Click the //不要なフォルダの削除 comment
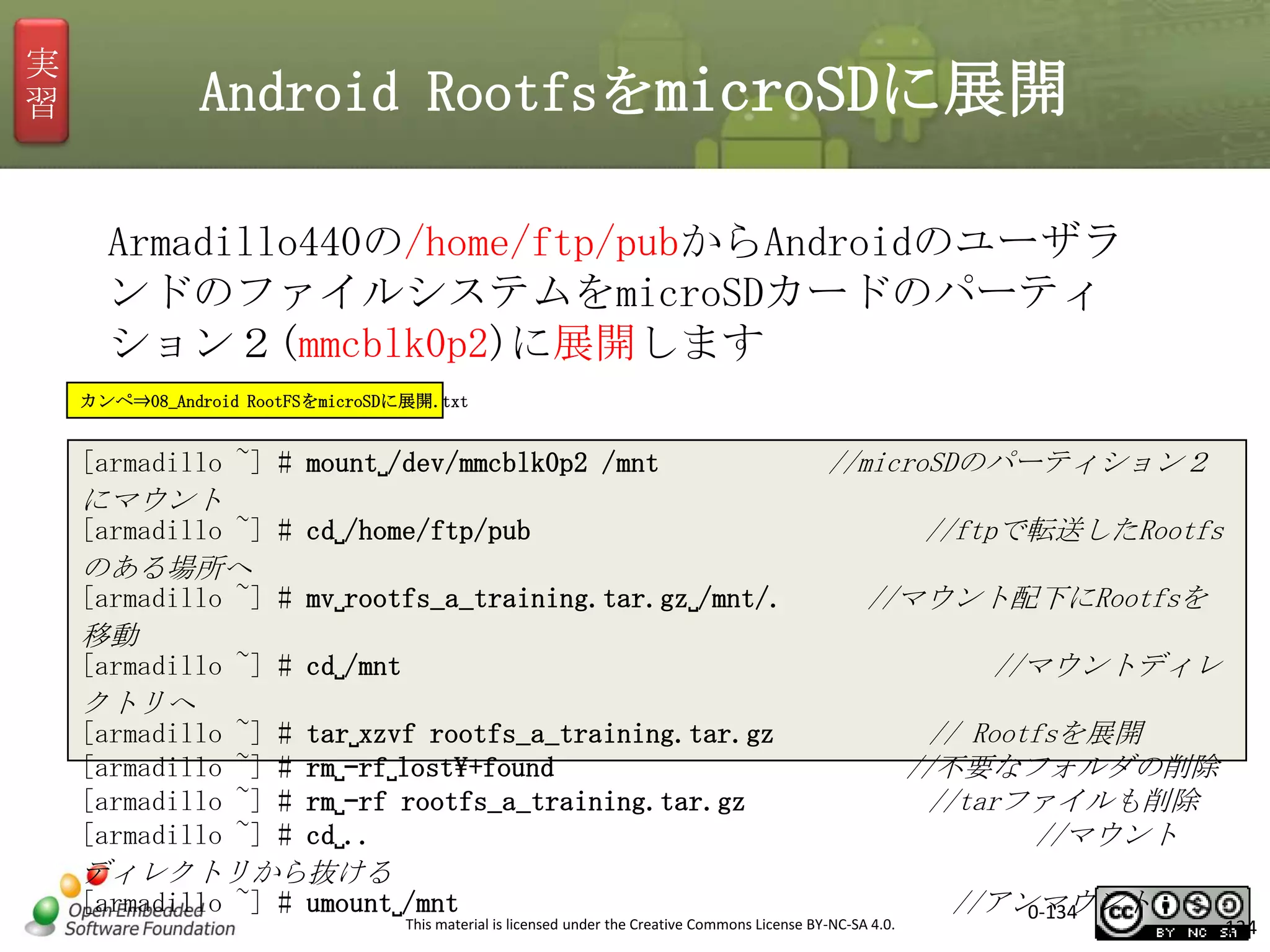Viewport: 1270px width, 952px height. [1064, 767]
